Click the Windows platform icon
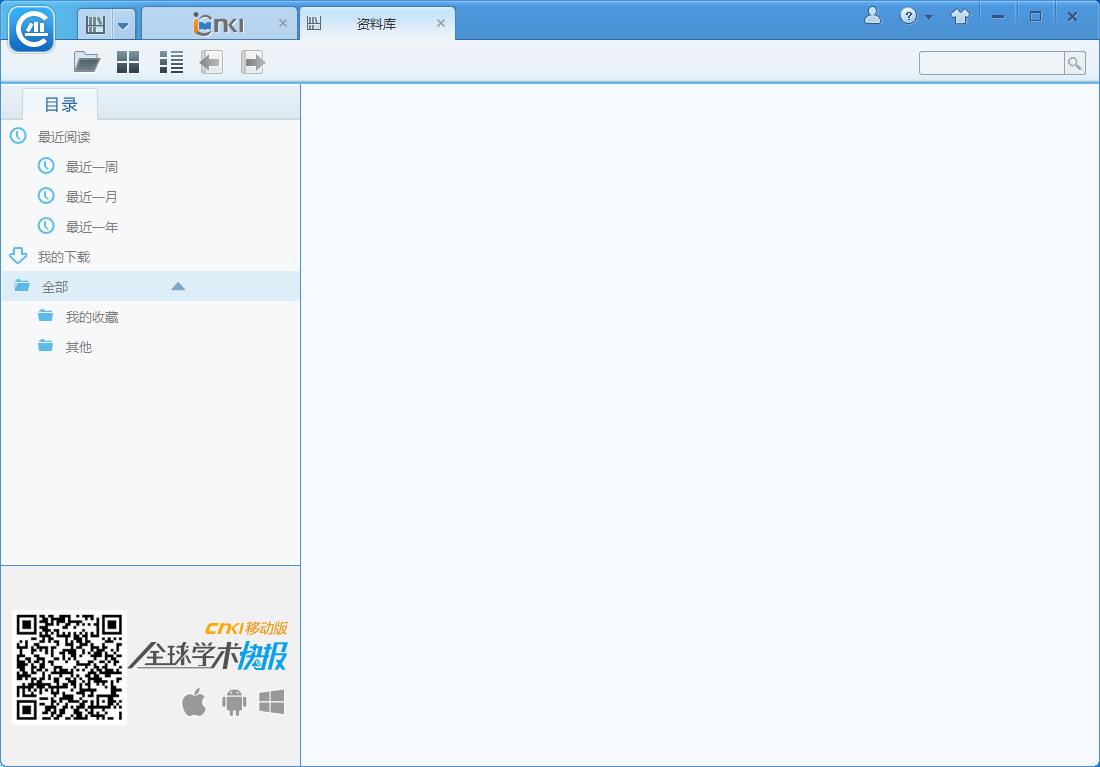 [271, 702]
